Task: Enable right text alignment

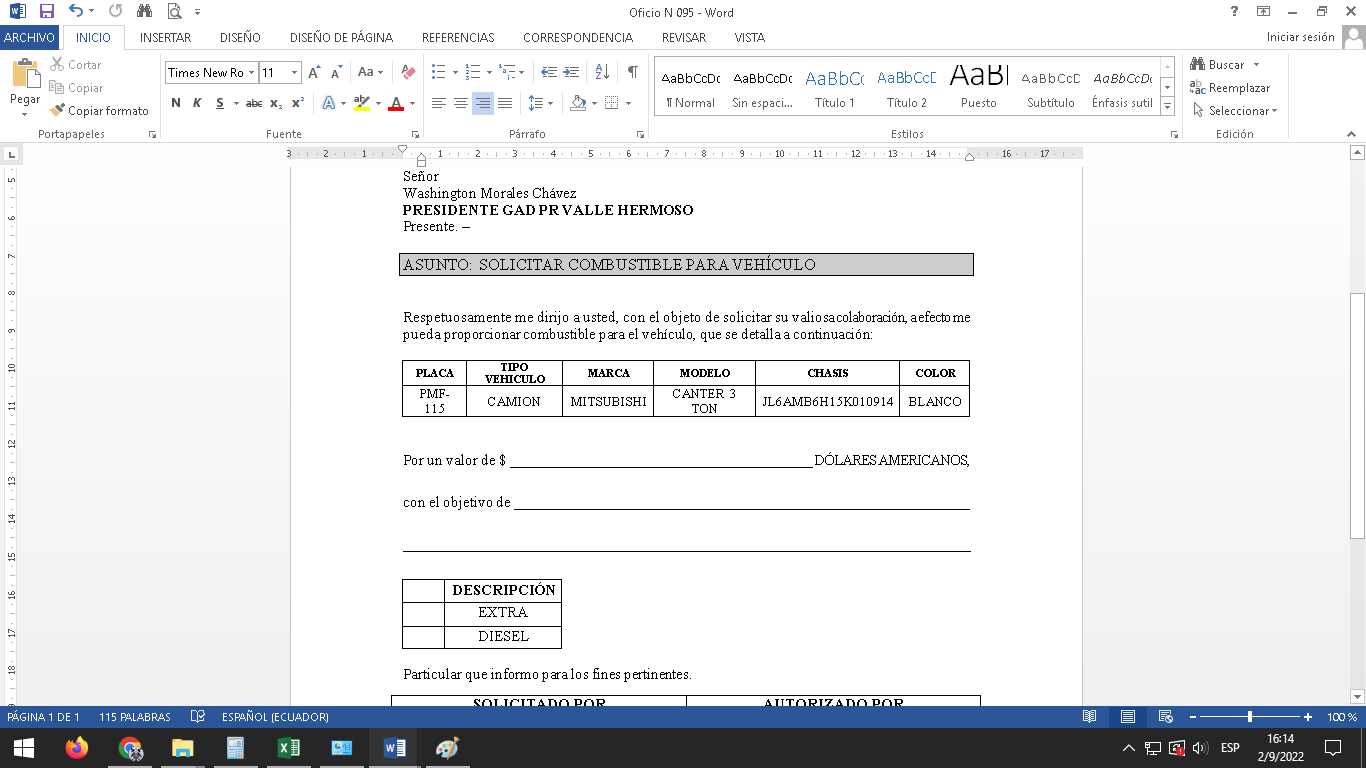Action: pos(483,103)
